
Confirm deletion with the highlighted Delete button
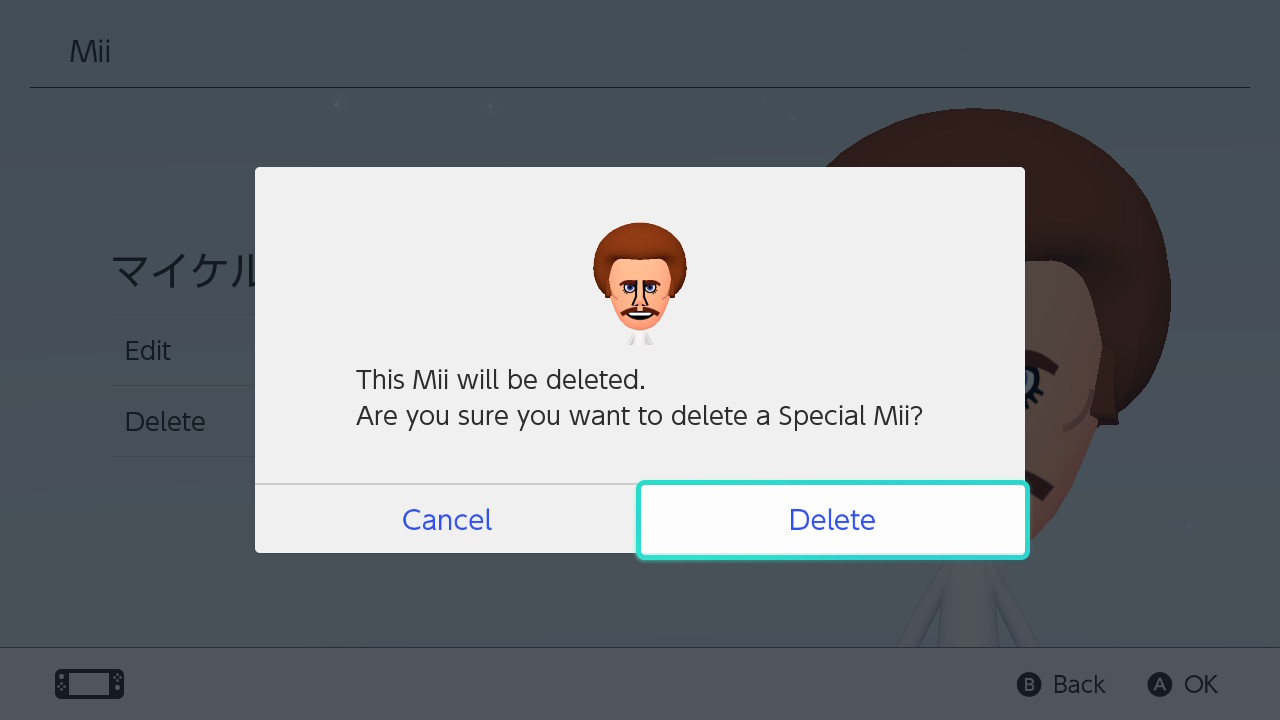pyautogui.click(x=832, y=519)
